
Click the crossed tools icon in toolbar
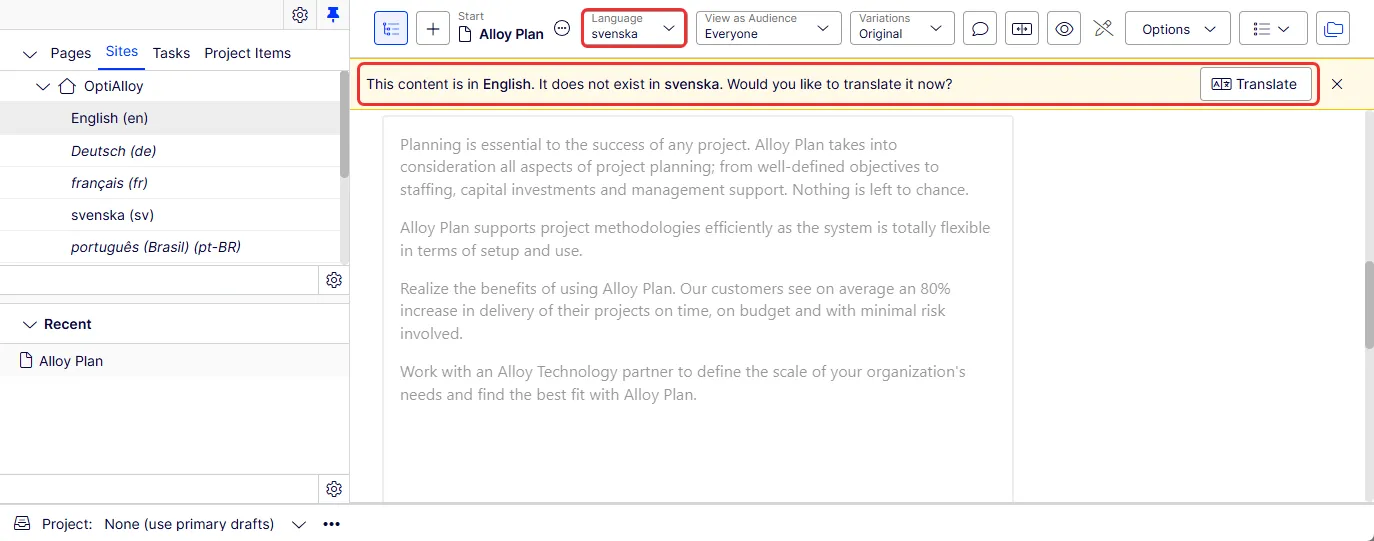click(1103, 29)
